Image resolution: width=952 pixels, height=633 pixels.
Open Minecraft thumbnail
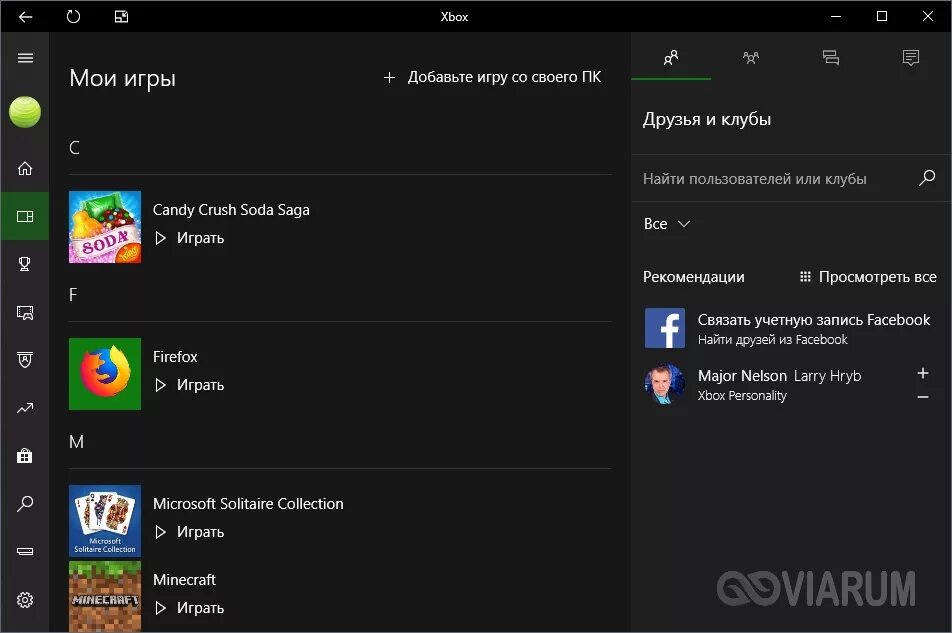[x=105, y=596]
